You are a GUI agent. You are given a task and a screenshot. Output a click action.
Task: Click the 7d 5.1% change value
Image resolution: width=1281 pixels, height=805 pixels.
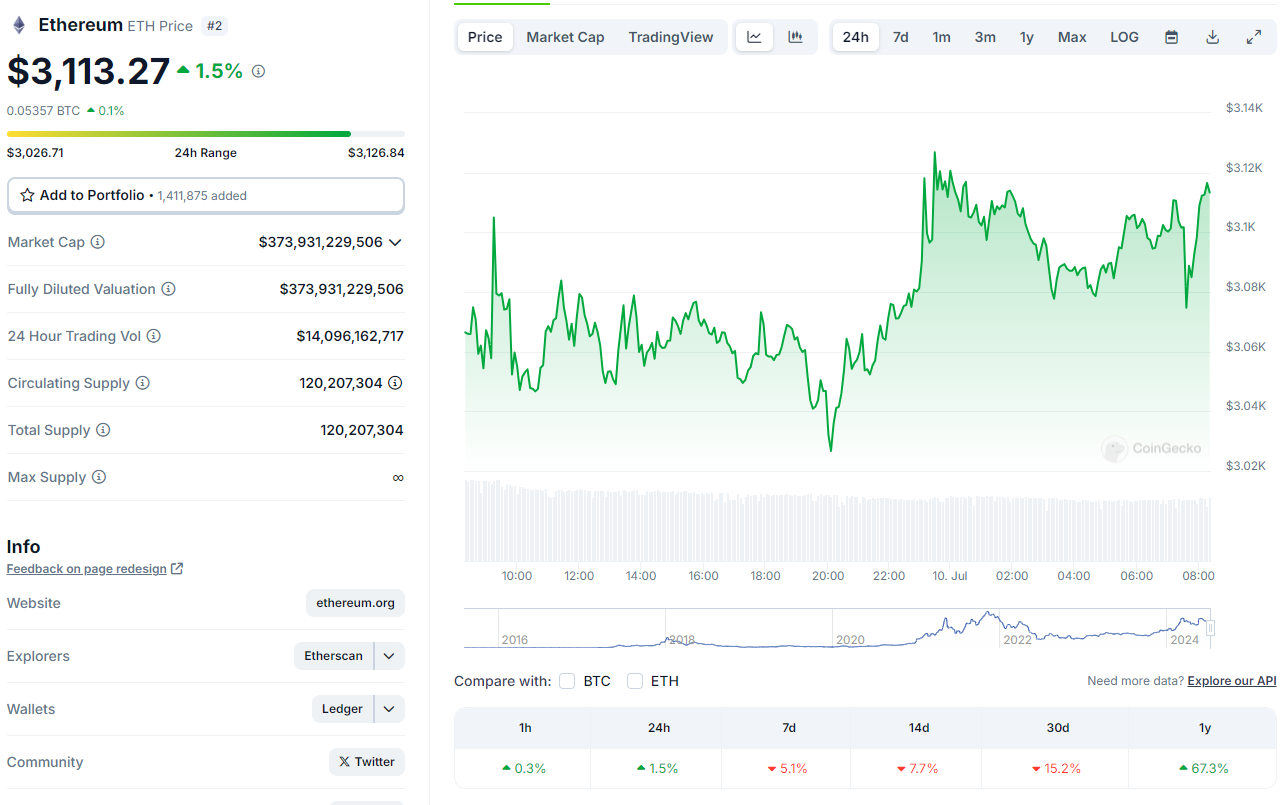tap(787, 769)
